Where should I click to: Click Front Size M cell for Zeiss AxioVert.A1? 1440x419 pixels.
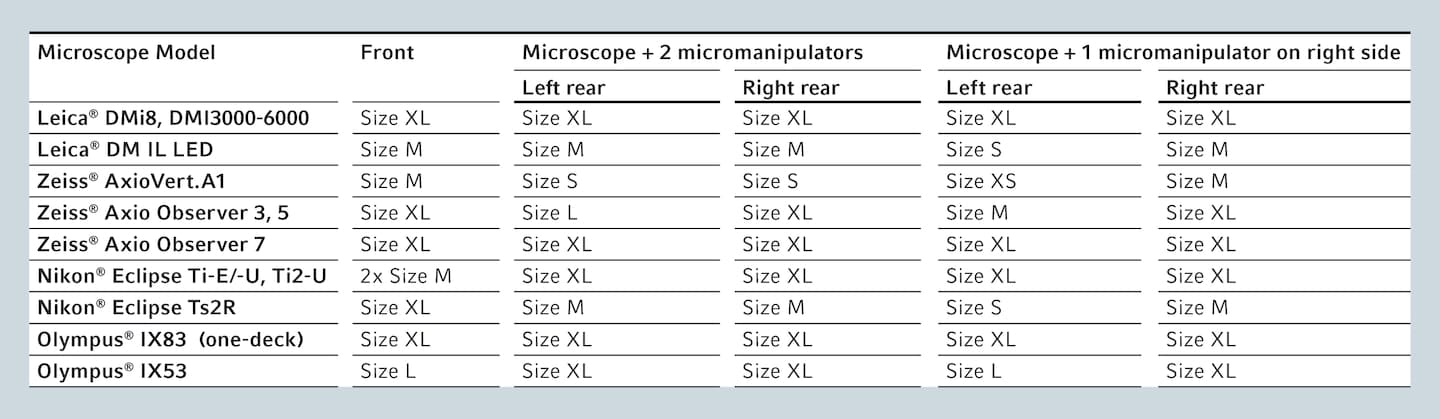pos(391,181)
